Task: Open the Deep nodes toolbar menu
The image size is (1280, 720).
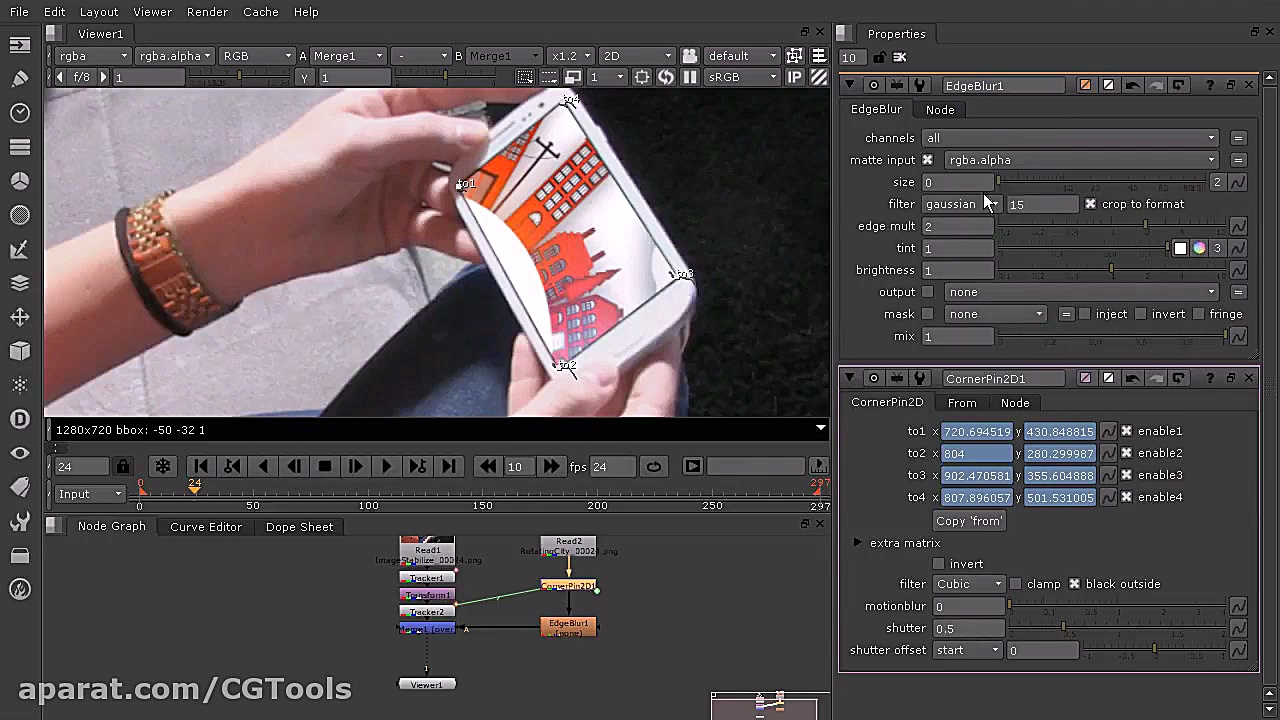Action: tap(20, 419)
